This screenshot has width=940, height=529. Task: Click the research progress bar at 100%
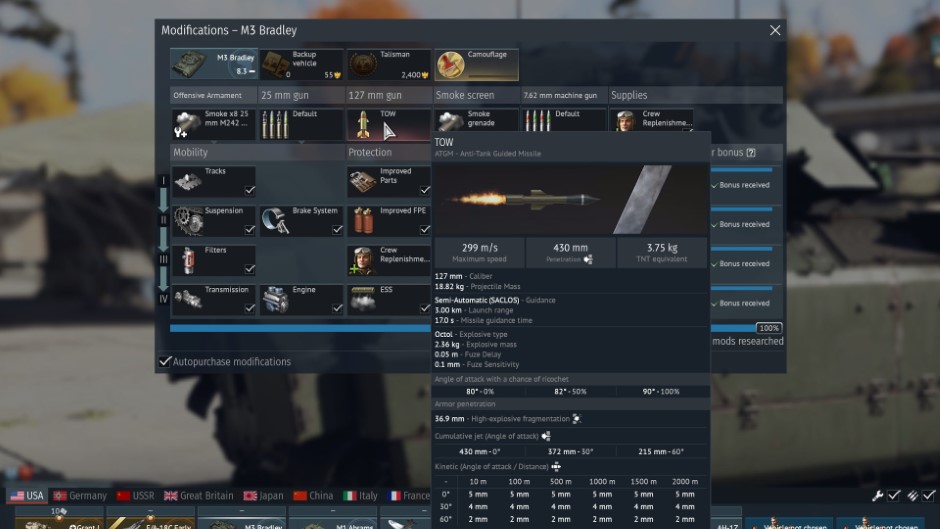pos(440,327)
